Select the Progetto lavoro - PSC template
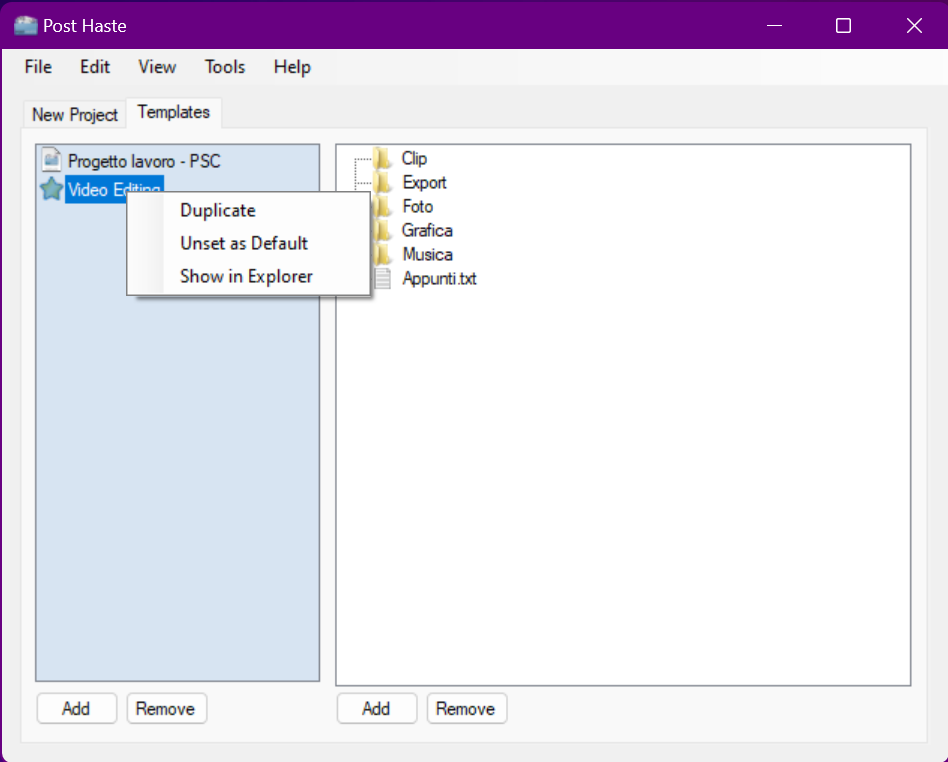This screenshot has width=948, height=762. [144, 161]
